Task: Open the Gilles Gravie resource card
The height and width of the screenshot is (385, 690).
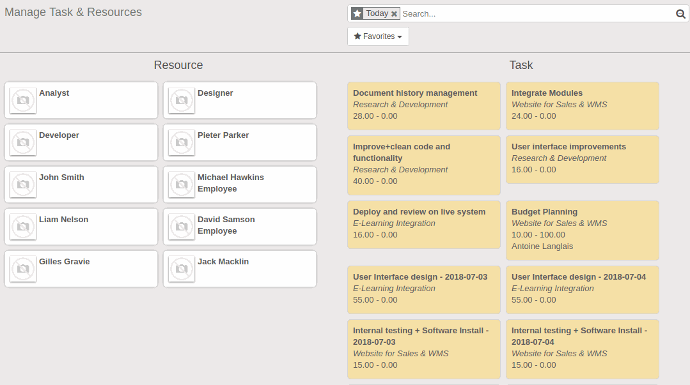Action: (81, 269)
